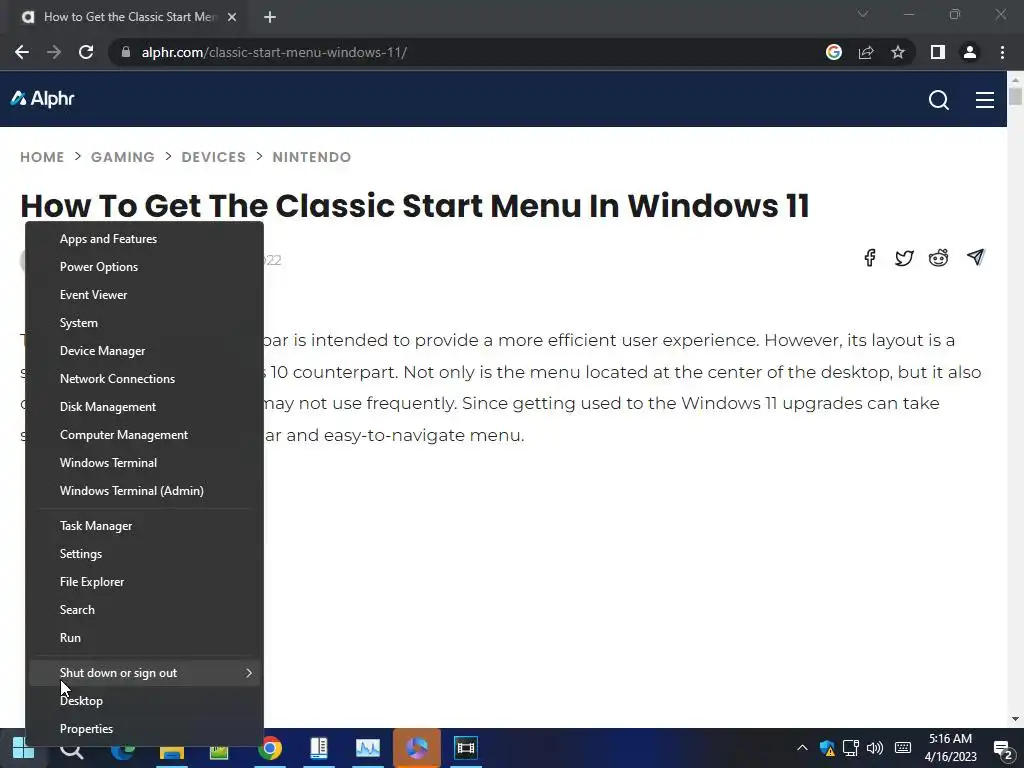Launch Device Manager
The image size is (1024, 768).
[144, 351]
